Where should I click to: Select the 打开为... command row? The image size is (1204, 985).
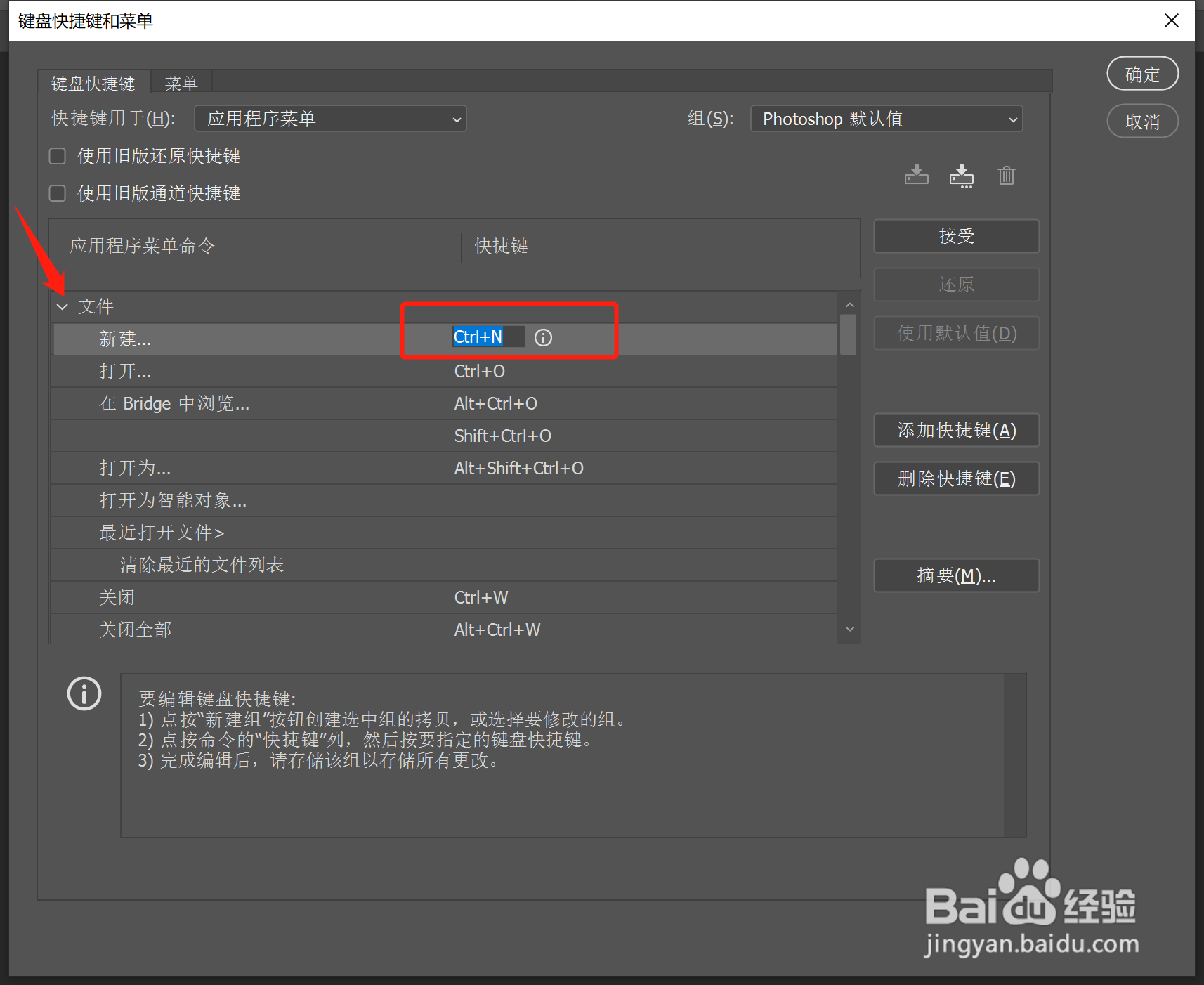click(444, 468)
